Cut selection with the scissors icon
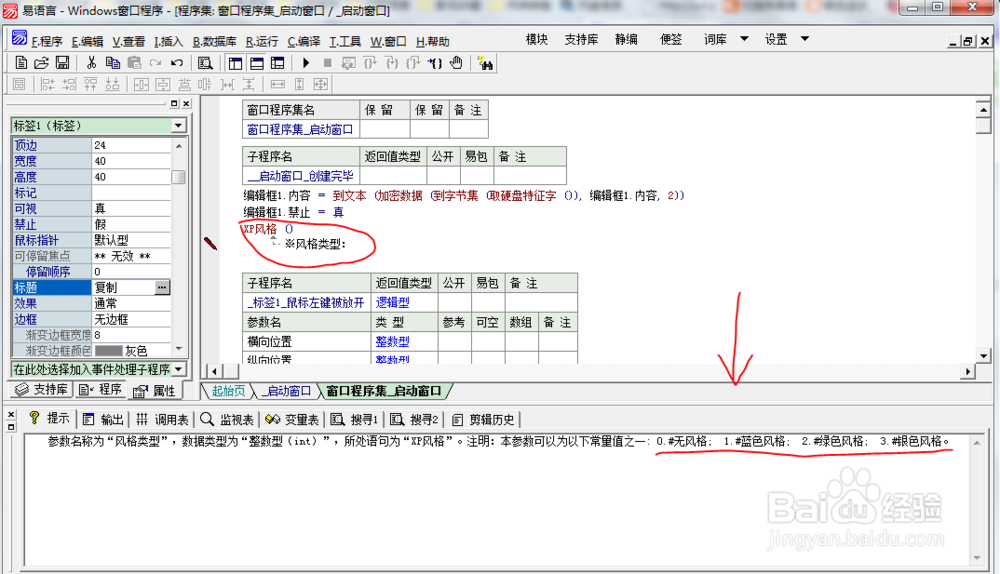 pyautogui.click(x=92, y=63)
